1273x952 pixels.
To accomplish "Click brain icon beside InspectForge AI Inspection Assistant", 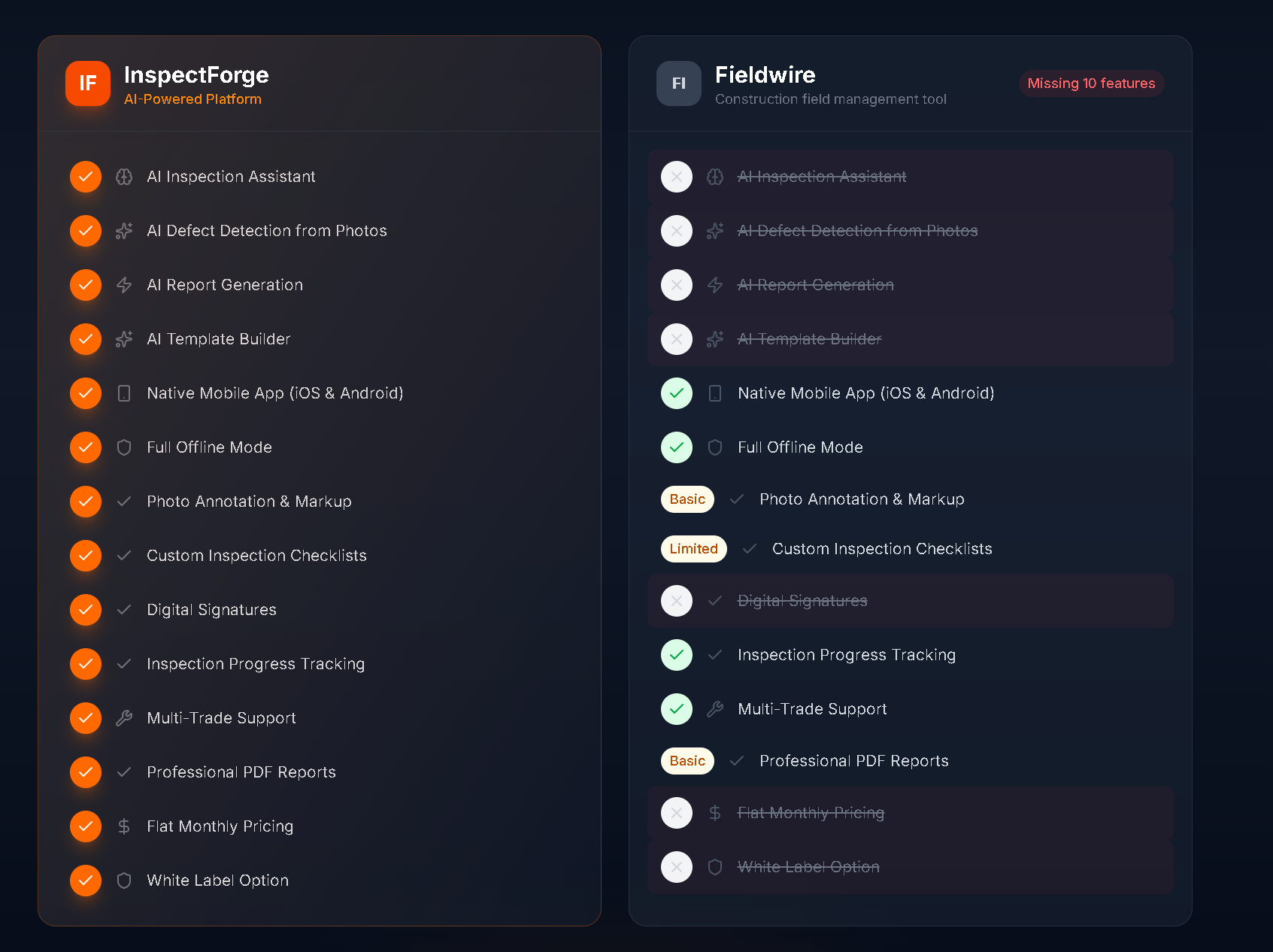I will pos(124,177).
